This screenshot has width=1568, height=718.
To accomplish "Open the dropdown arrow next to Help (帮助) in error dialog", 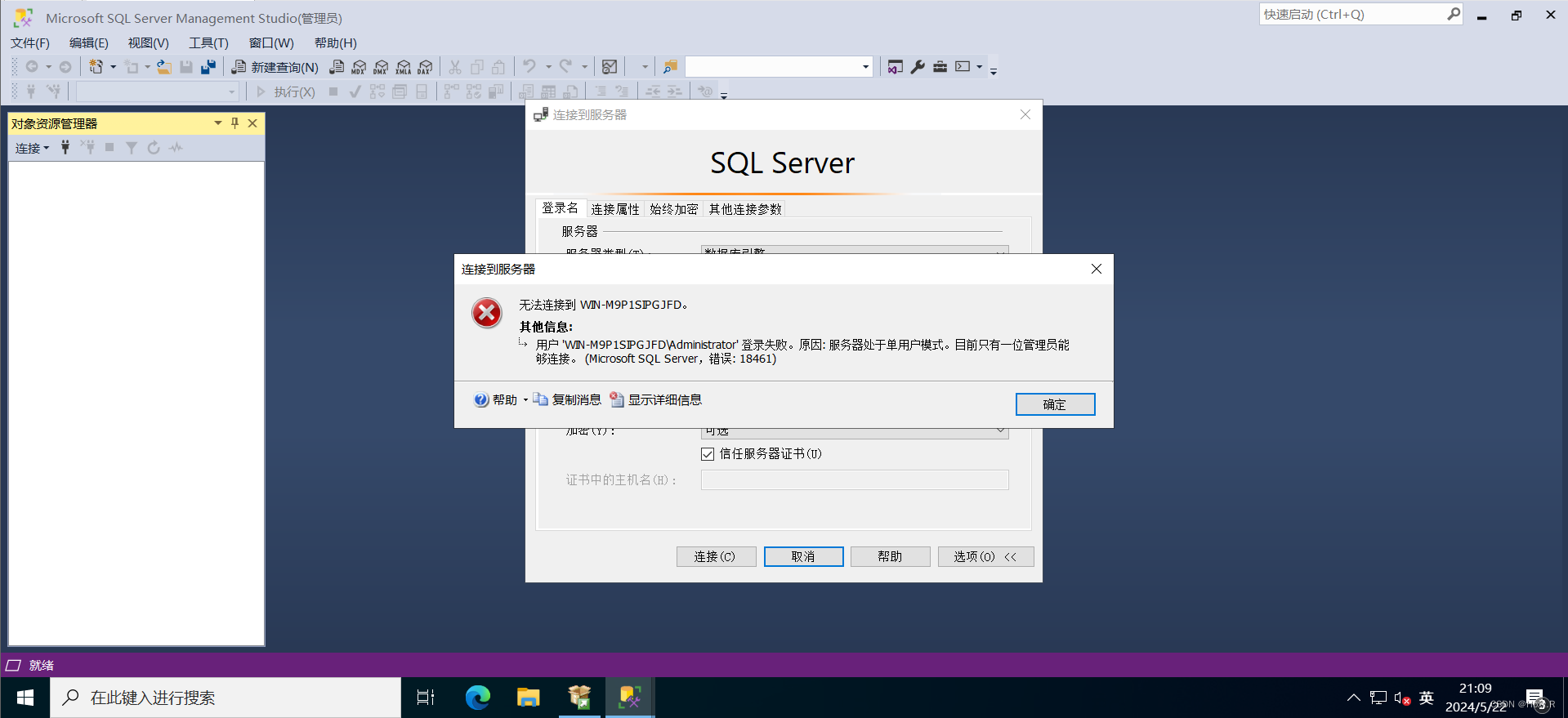I will click(525, 400).
